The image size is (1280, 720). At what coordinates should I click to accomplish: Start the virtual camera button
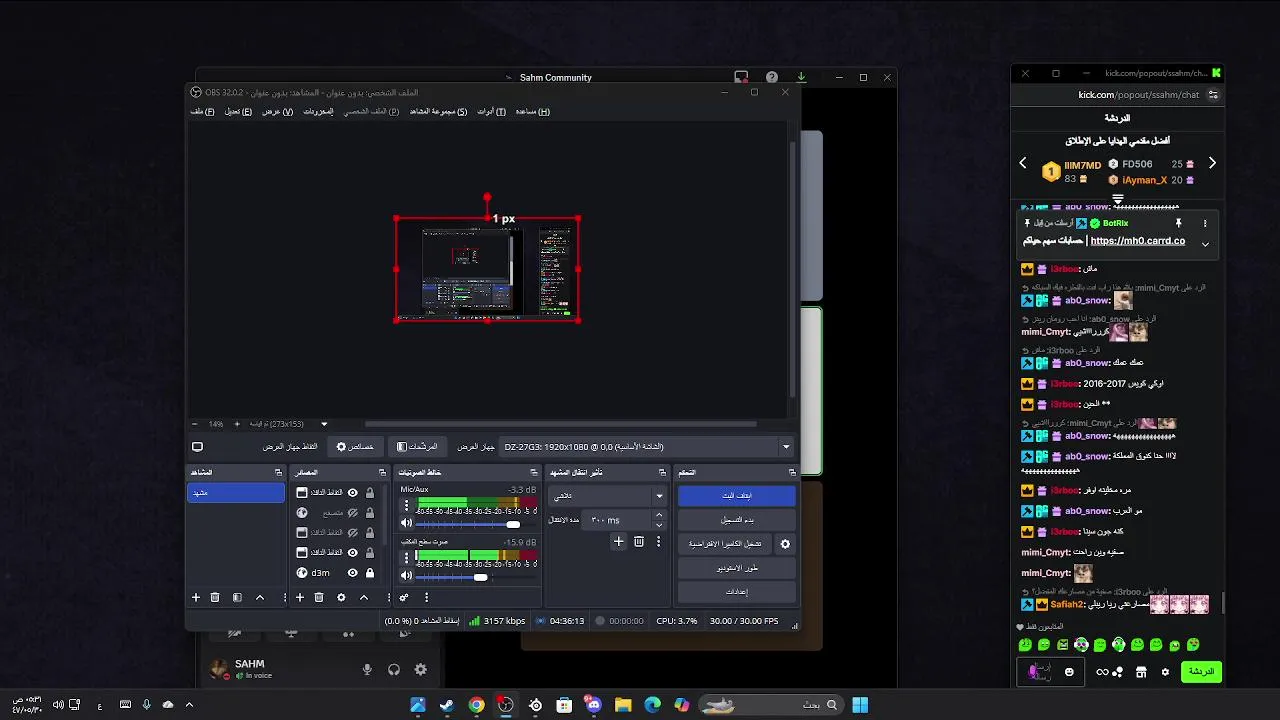click(x=726, y=544)
